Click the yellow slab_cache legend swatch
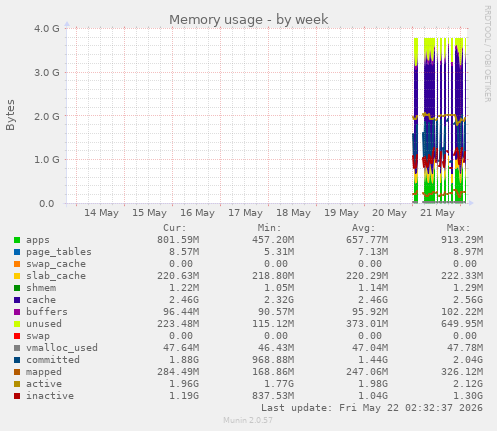 point(17,276)
